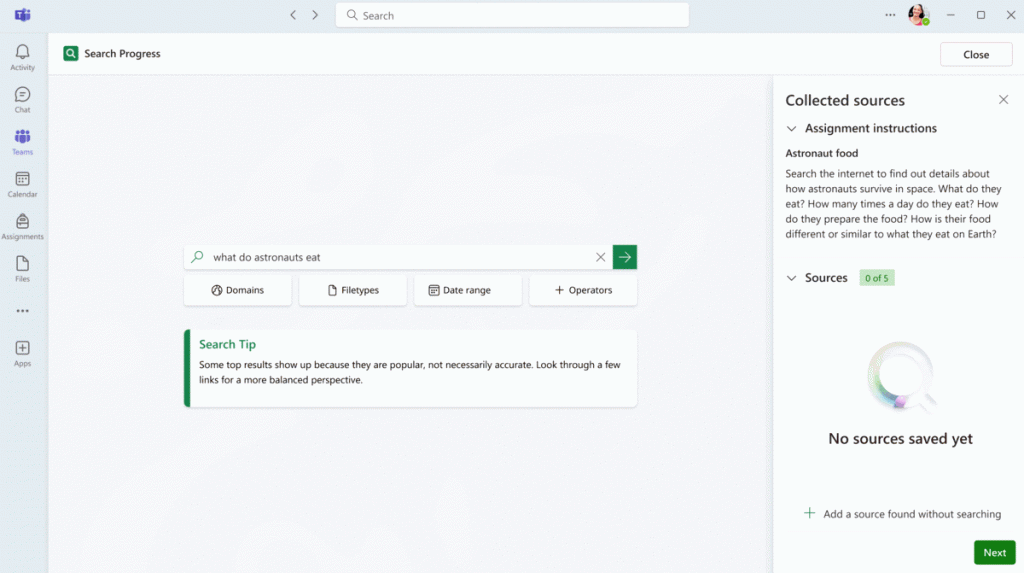1024x573 pixels.
Task: Open the Apps store in sidebar
Action: pos(22,353)
